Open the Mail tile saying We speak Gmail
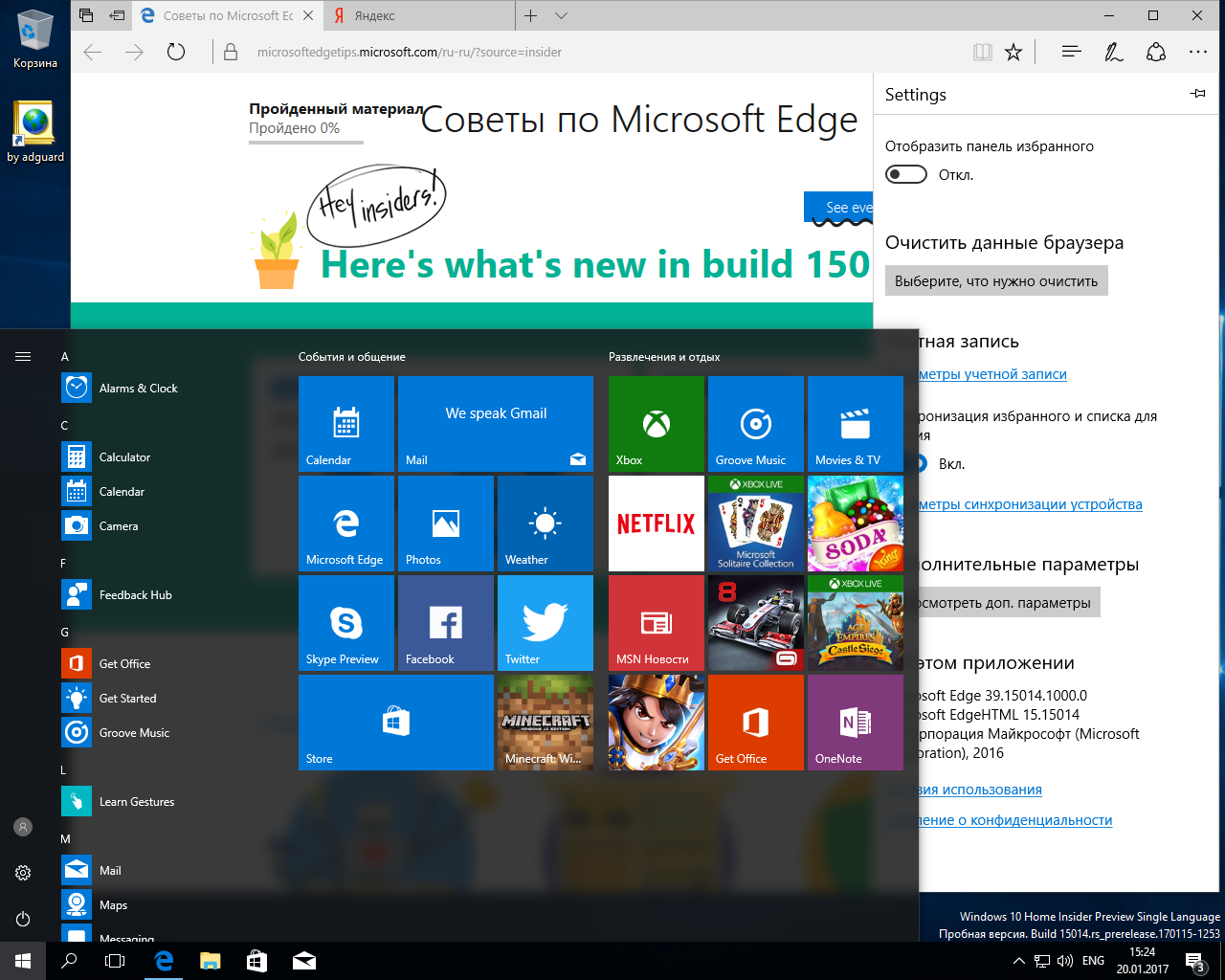This screenshot has height=980, width=1225. coord(496,424)
